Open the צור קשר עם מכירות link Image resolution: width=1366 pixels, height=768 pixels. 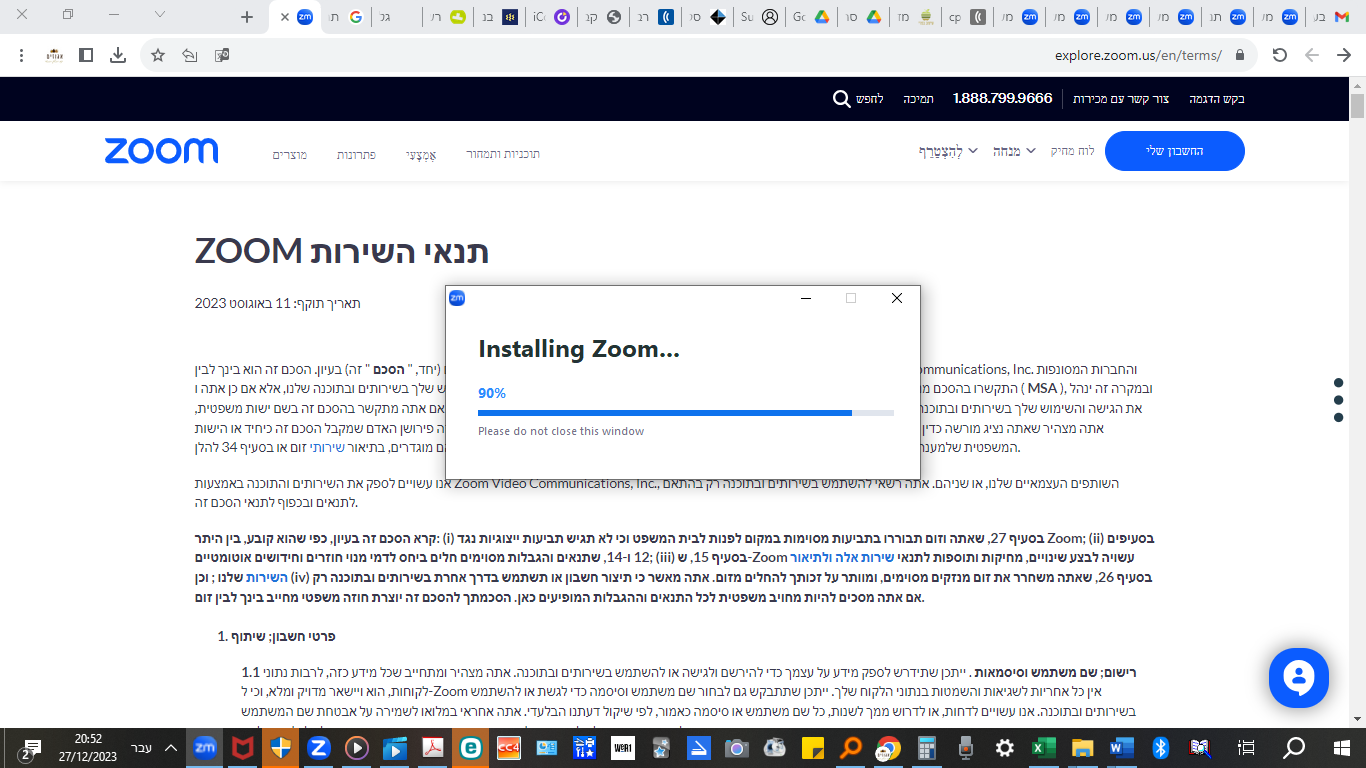(x=1121, y=99)
